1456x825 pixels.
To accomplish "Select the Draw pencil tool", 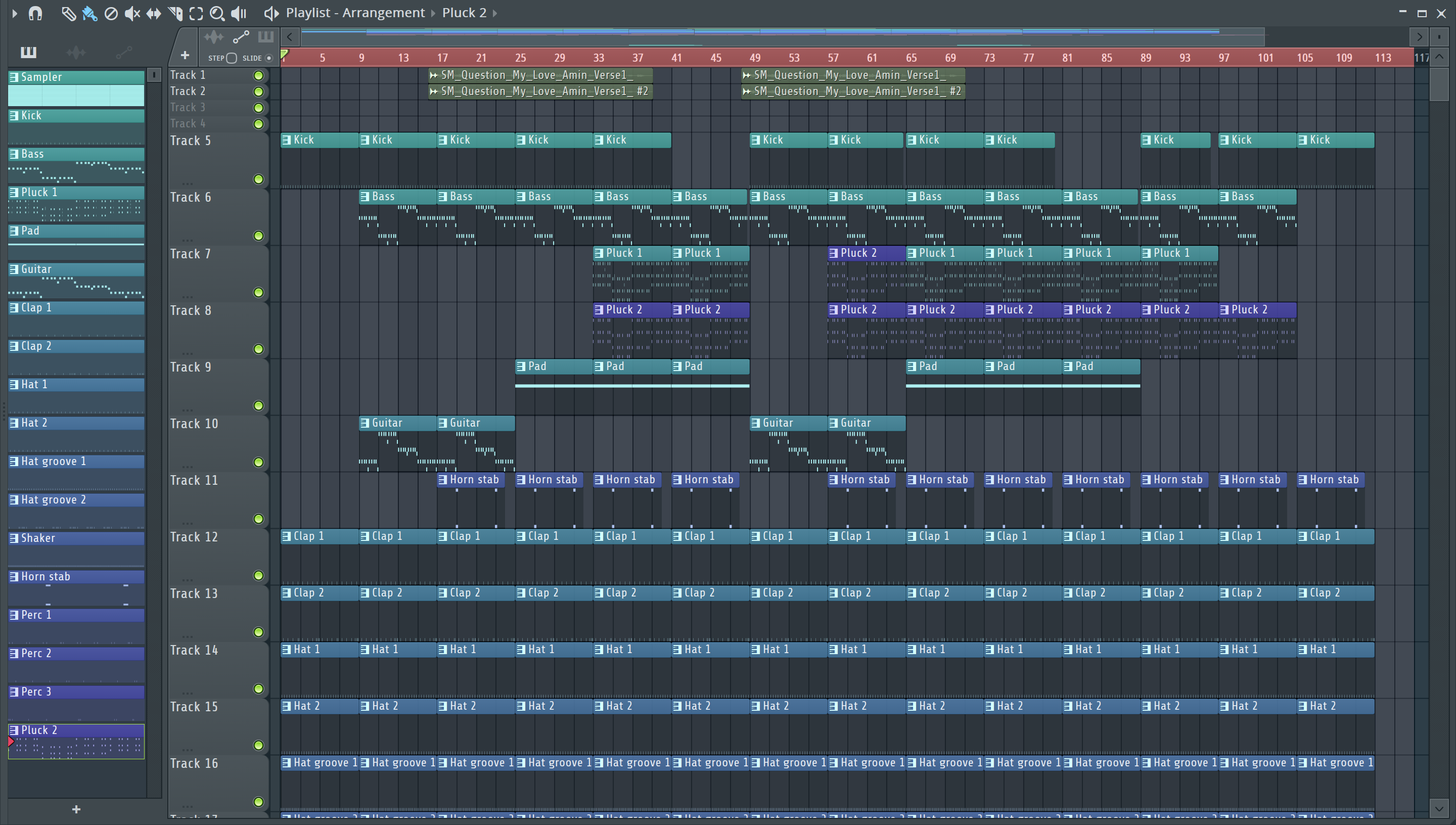I will coord(69,13).
